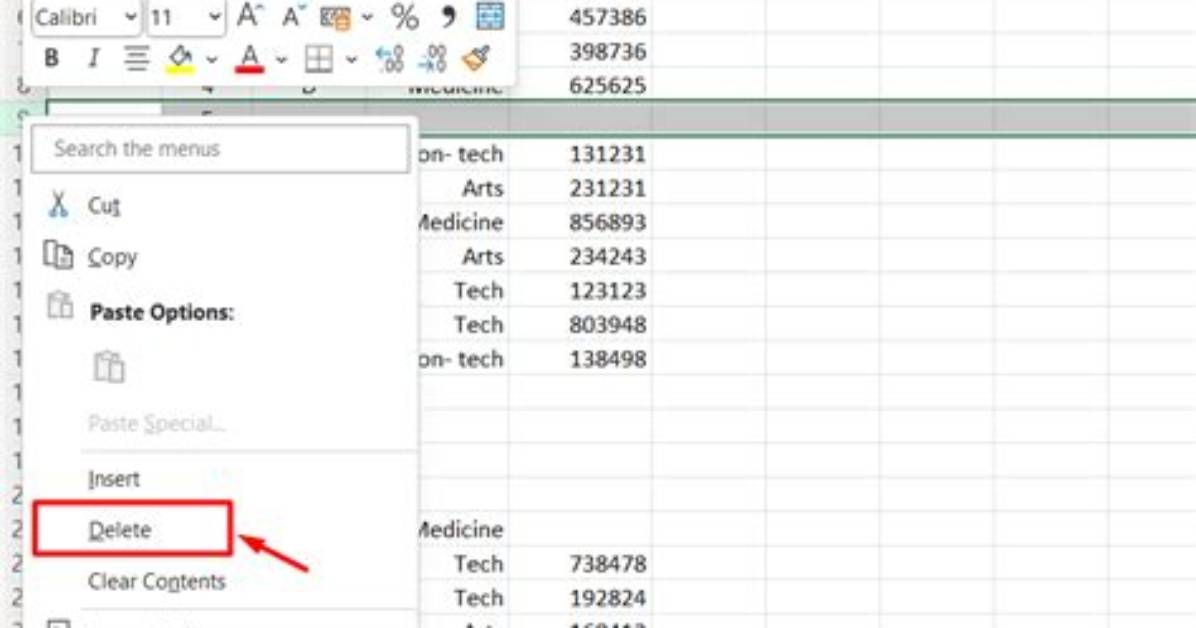The height and width of the screenshot is (628, 1196).
Task: Apply comma style format
Action: click(x=448, y=17)
